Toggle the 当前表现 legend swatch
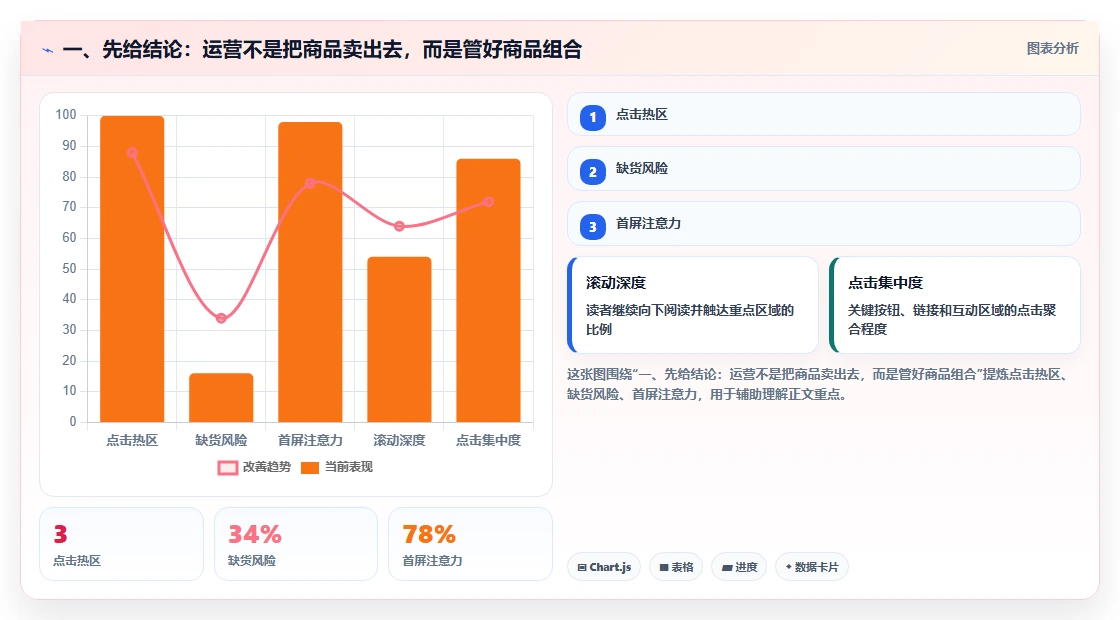 tap(309, 468)
